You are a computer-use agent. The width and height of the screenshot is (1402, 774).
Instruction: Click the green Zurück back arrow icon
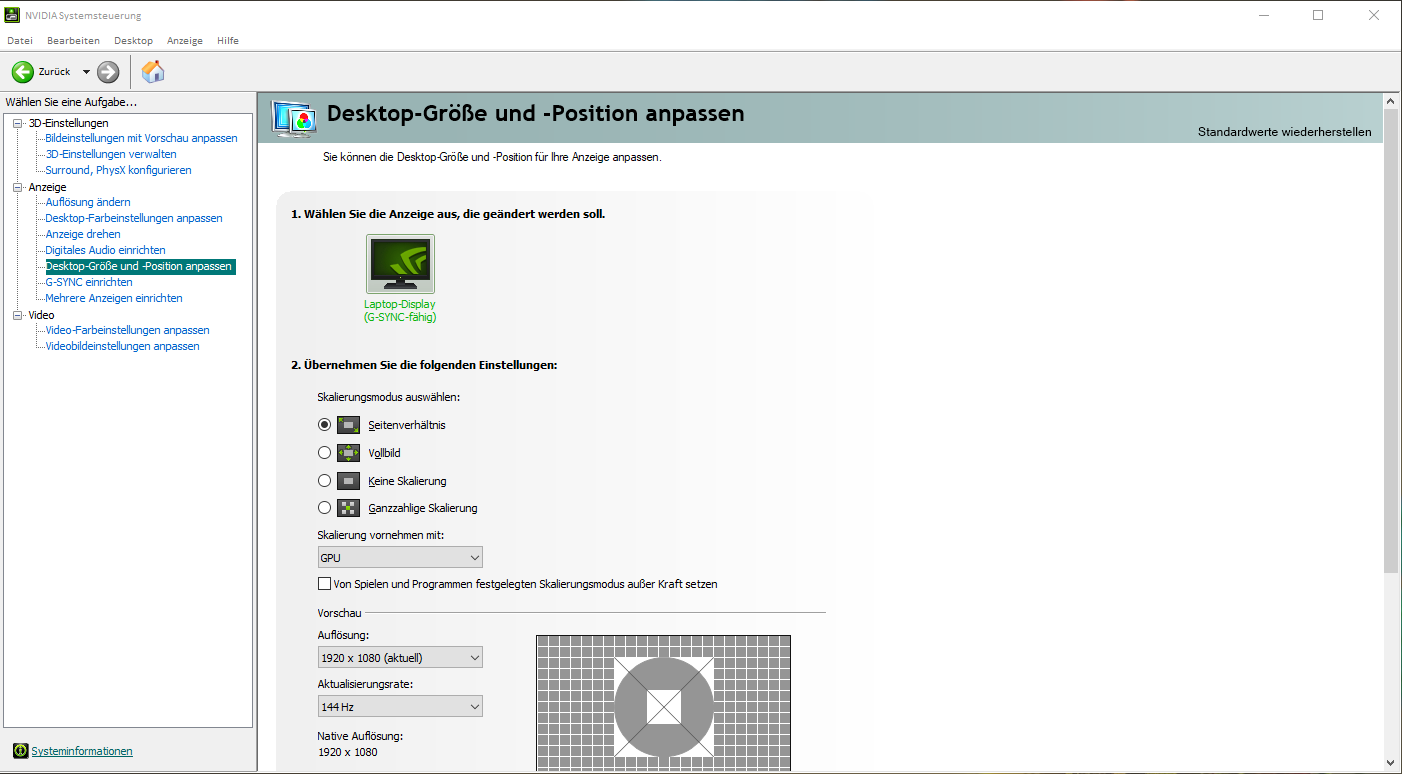pos(23,72)
